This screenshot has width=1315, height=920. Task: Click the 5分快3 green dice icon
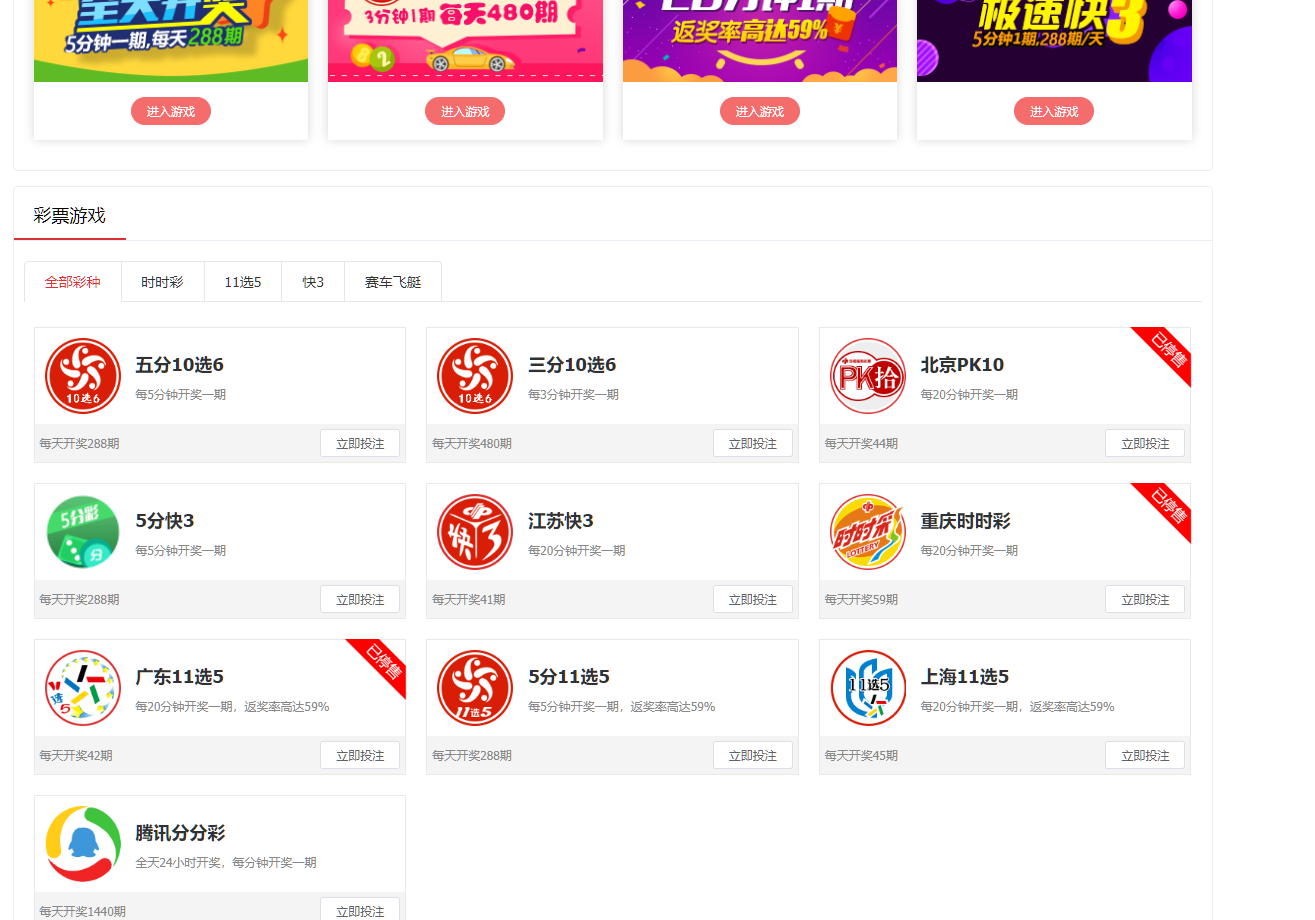[x=83, y=531]
